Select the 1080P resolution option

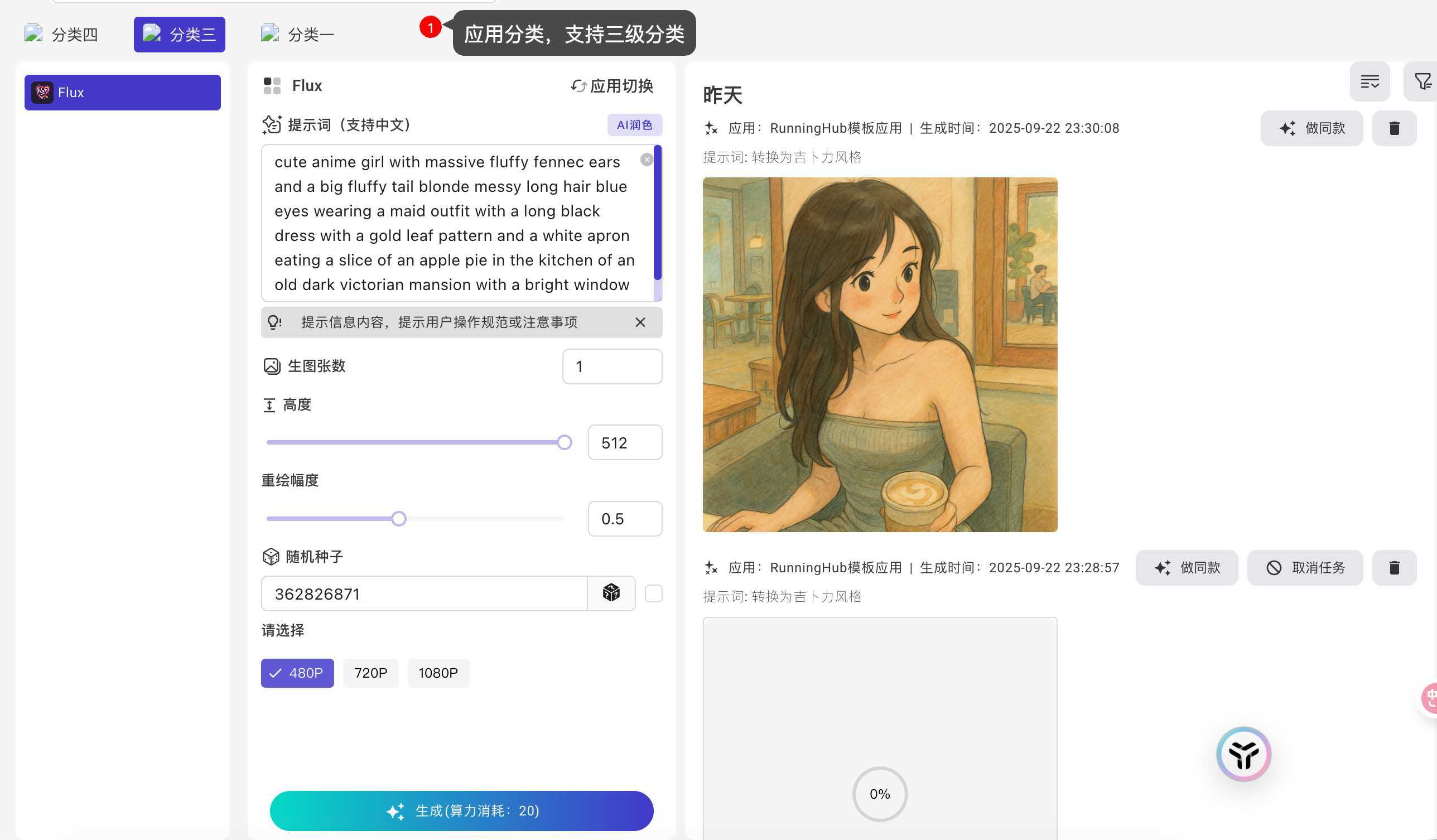438,673
